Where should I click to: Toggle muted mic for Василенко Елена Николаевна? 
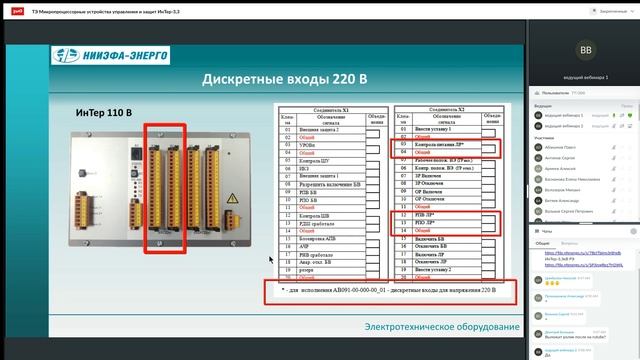click(x=613, y=179)
